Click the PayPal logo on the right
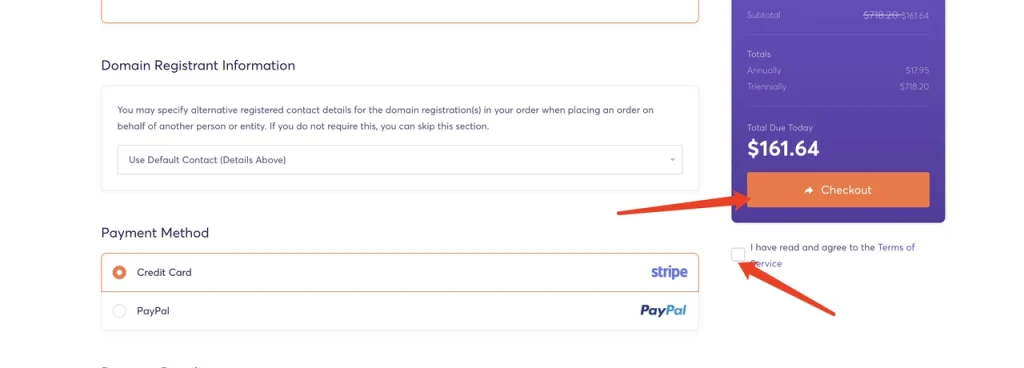Viewport: 1024px width, 368px height. coord(663,311)
